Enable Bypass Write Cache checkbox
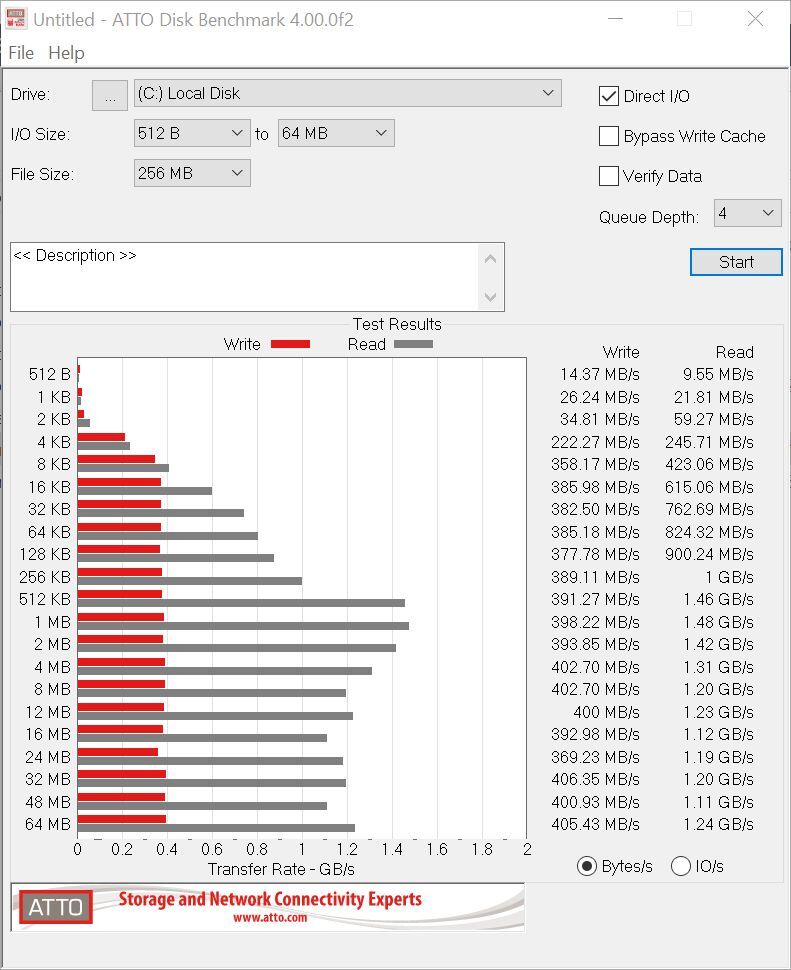 click(x=609, y=136)
